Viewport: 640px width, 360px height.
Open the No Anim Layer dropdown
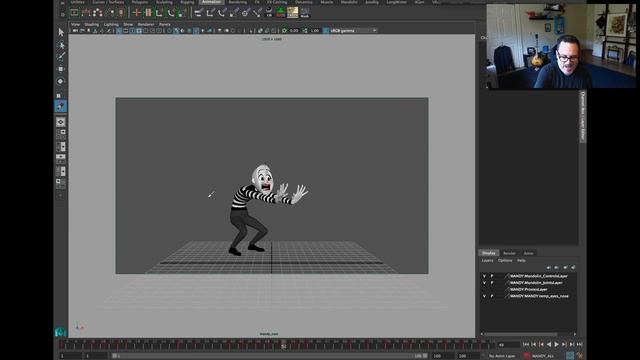pos(502,356)
